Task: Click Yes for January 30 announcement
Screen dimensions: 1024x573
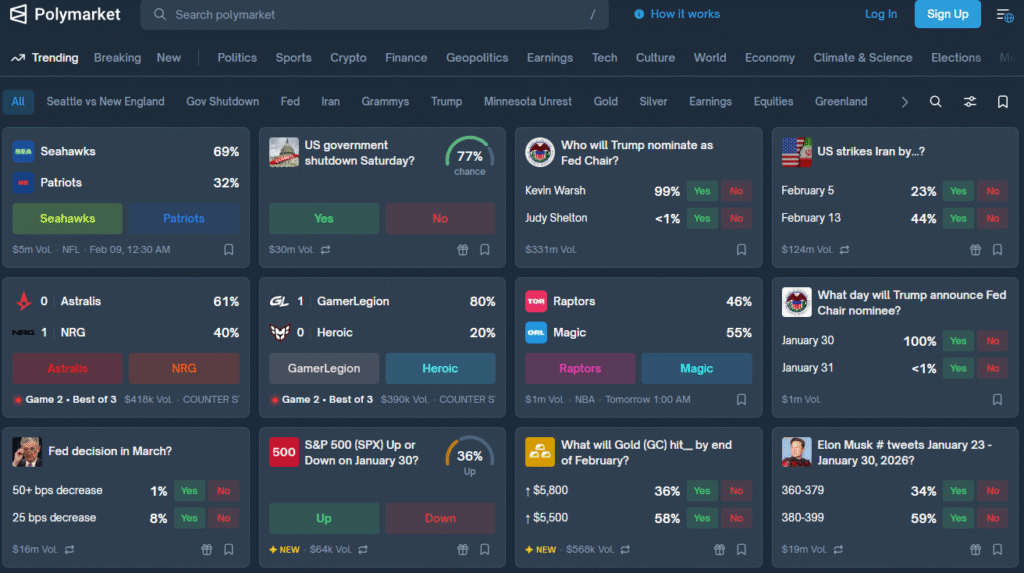Action: click(958, 341)
